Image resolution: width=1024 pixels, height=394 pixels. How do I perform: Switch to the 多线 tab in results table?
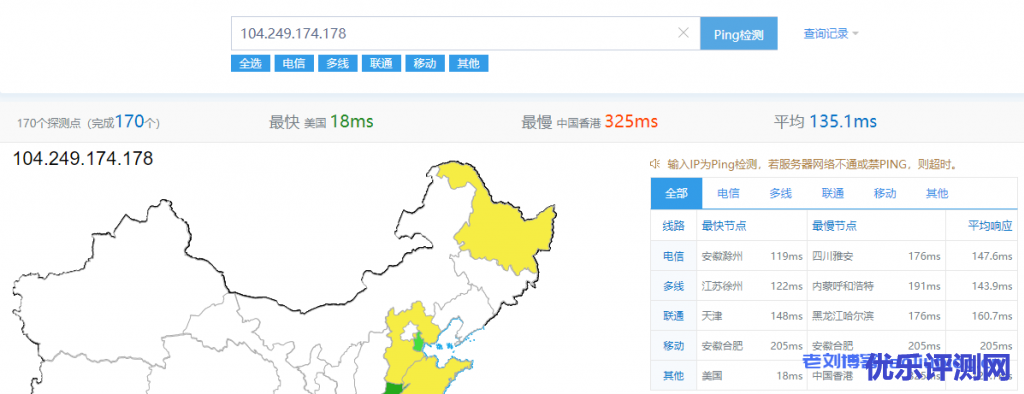780,193
